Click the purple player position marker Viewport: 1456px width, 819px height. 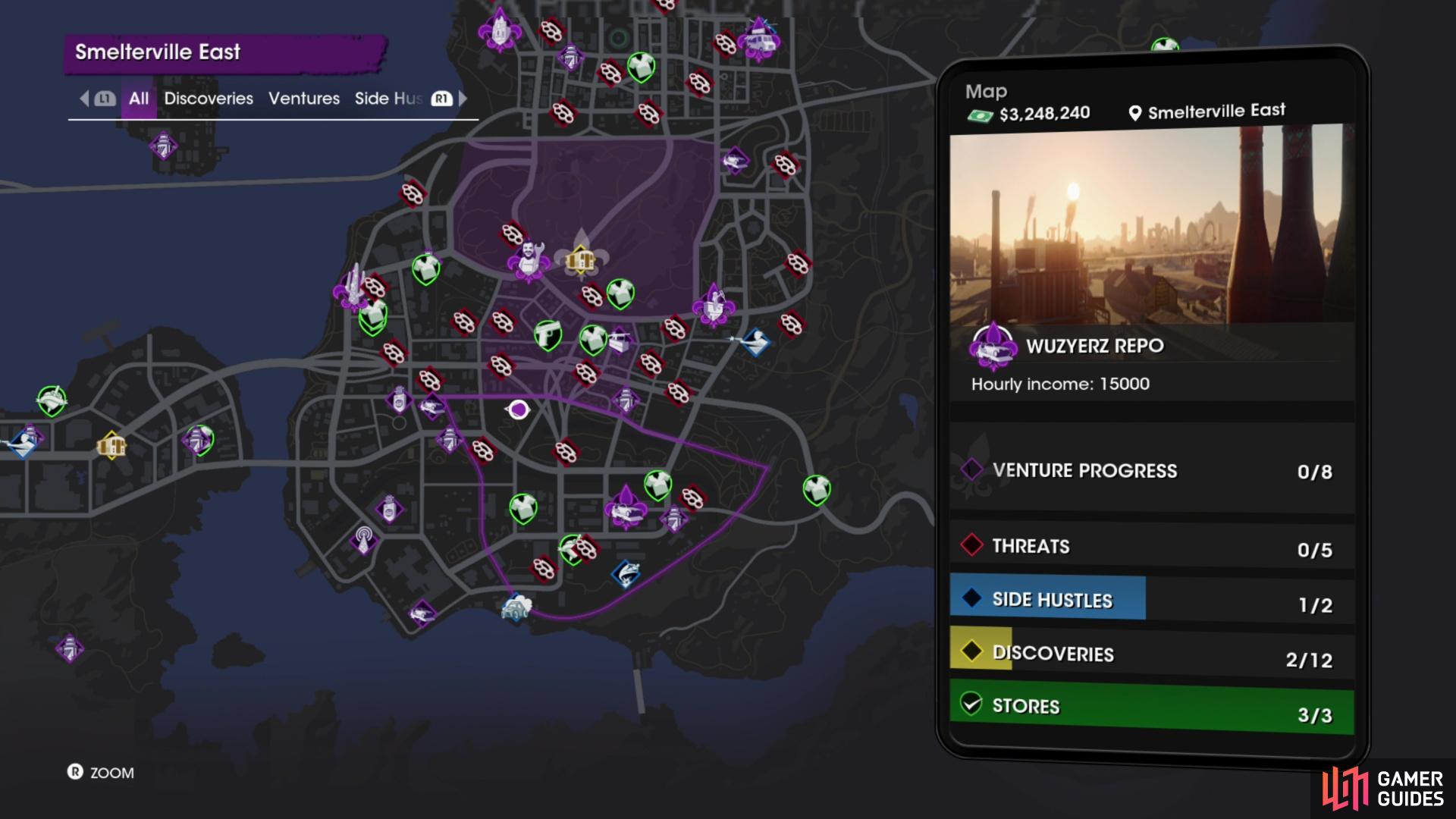tap(518, 410)
